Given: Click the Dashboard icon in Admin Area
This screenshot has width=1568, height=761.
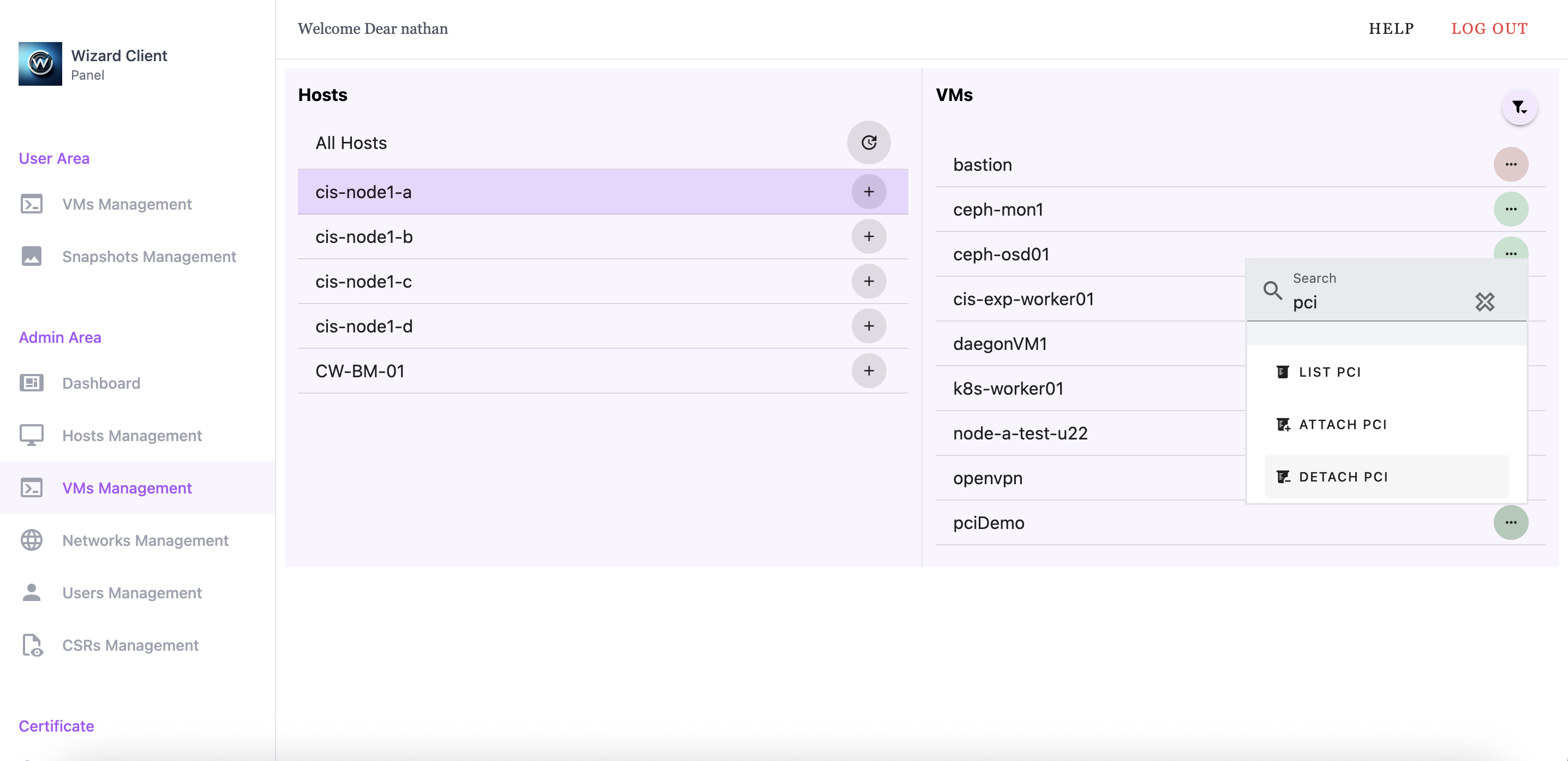Looking at the screenshot, I should click(x=32, y=383).
